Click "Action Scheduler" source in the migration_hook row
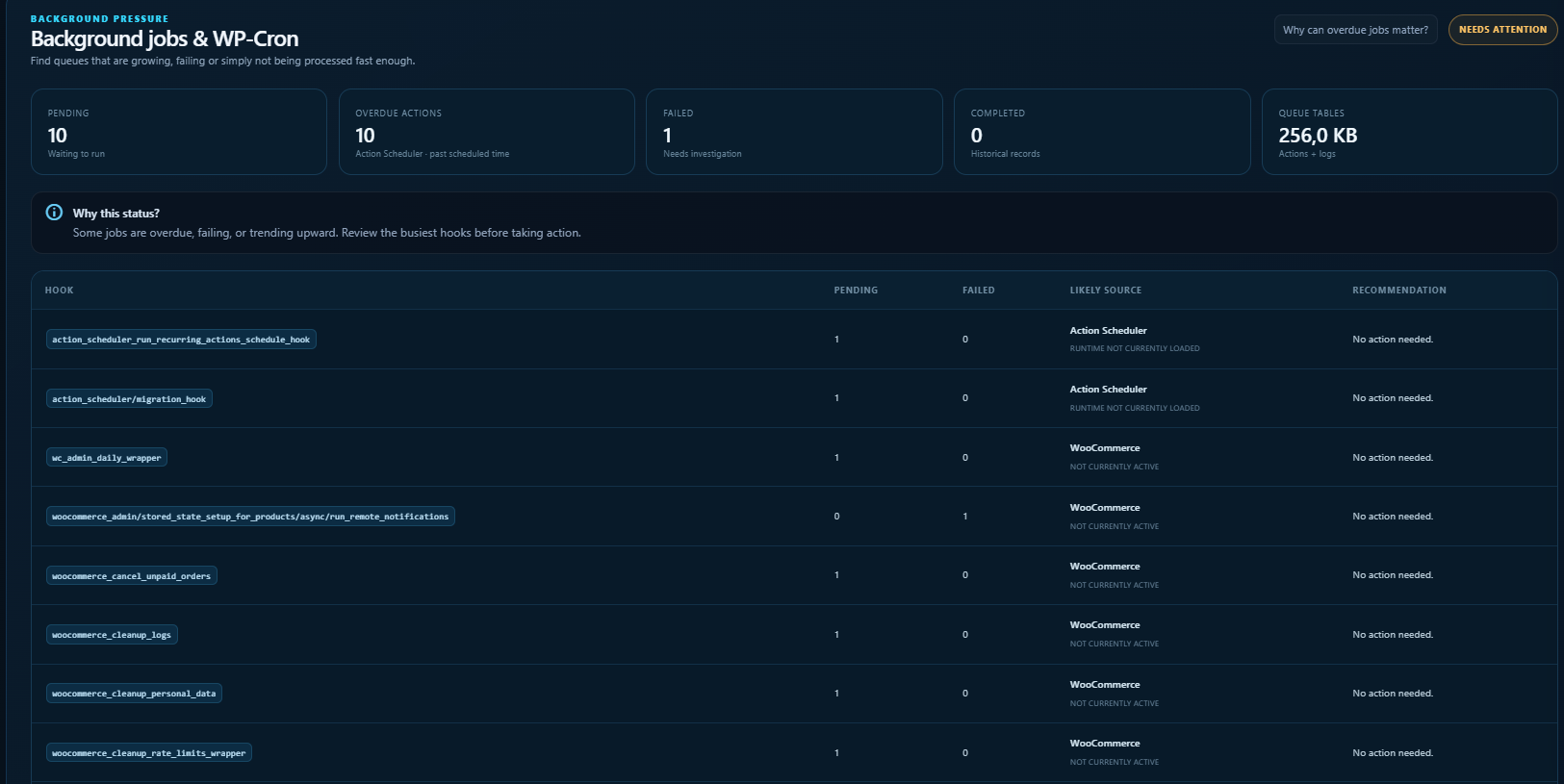 coord(1108,390)
